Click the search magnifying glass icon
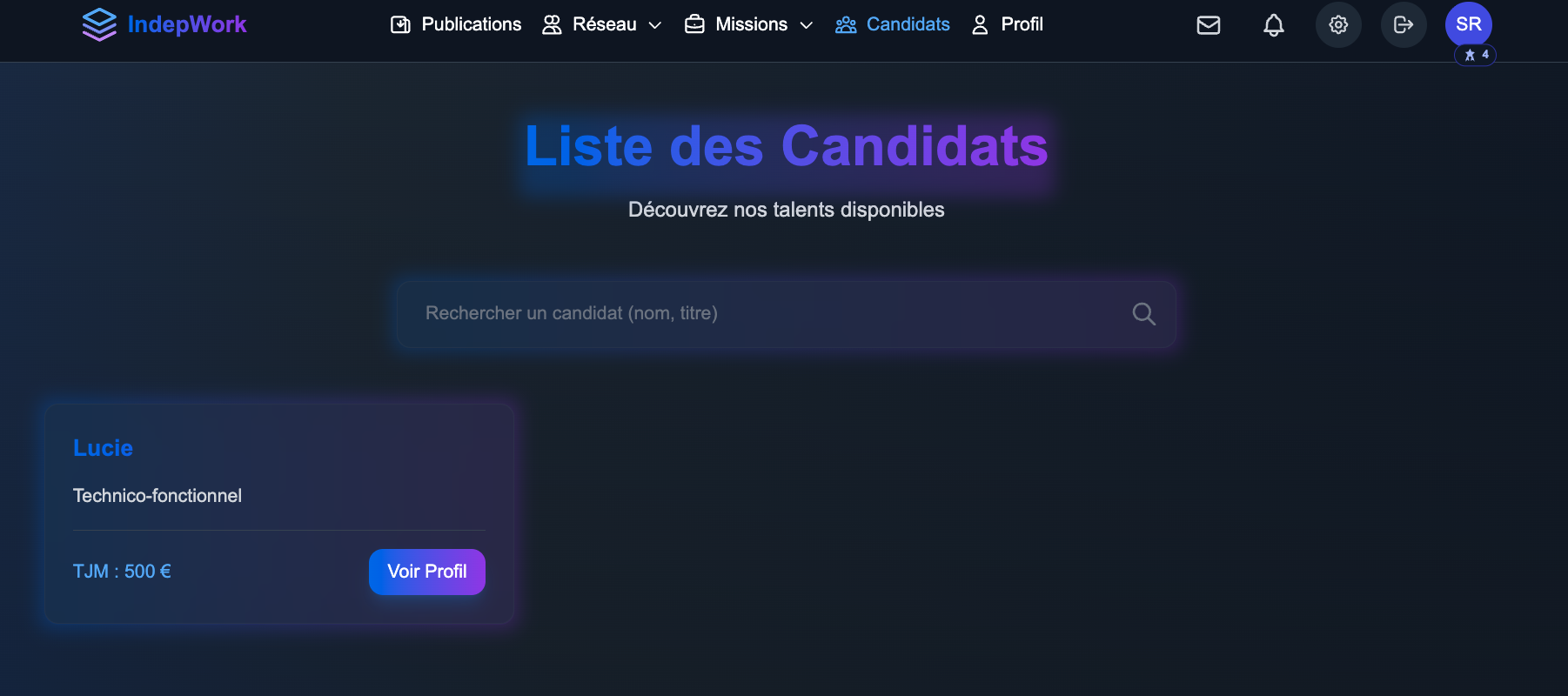The width and height of the screenshot is (1568, 696). 1144,314
